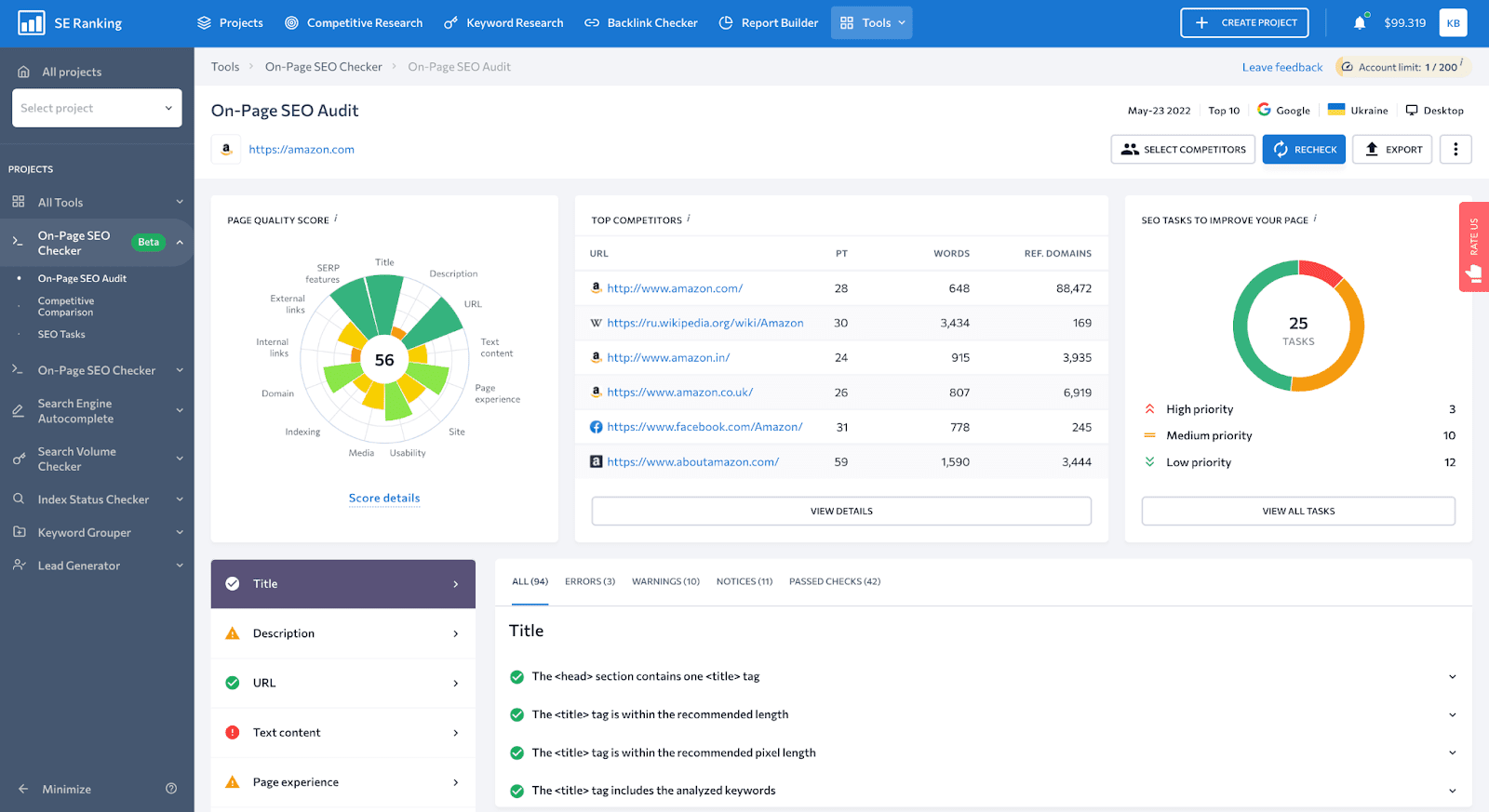Select the Text content category row
Screen dimensions: 1489x812
coord(343,733)
